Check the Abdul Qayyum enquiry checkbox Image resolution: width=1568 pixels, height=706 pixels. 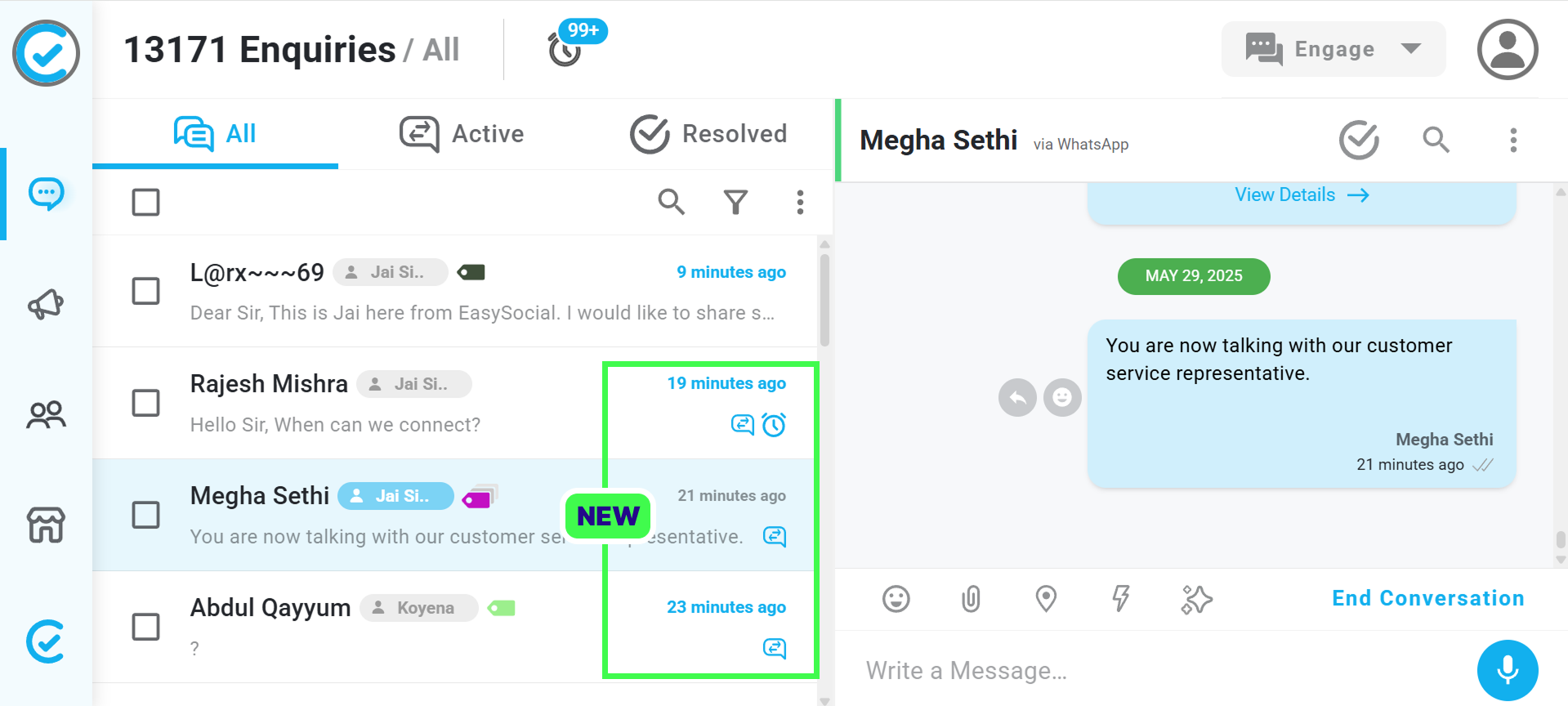click(145, 627)
